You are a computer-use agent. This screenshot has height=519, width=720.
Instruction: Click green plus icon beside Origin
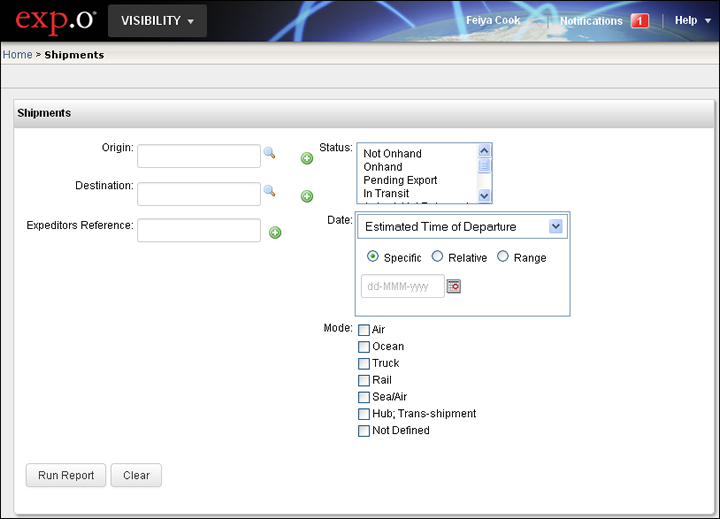coord(307,158)
